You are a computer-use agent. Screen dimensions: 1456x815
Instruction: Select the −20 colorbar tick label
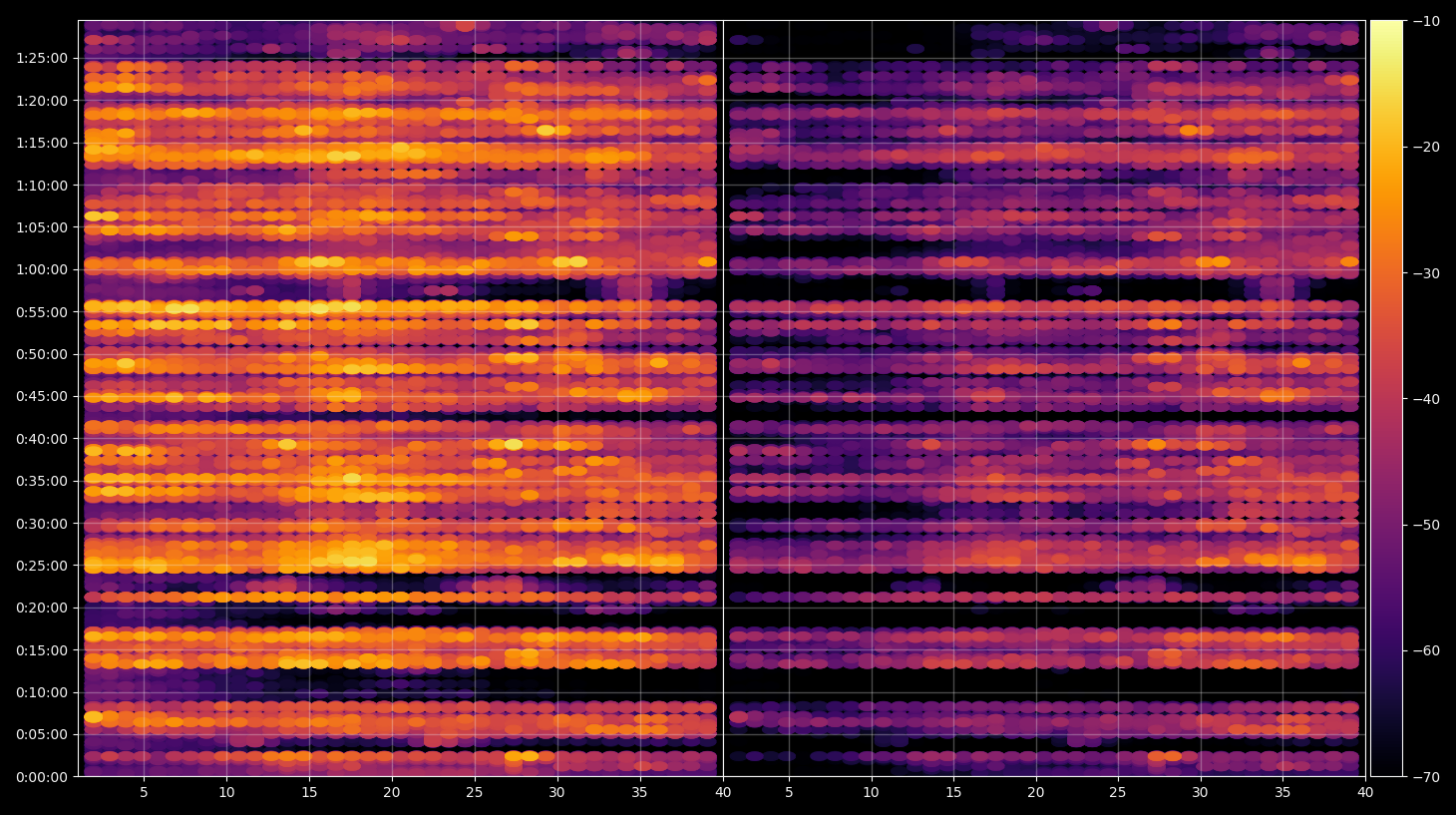[x=1426, y=147]
